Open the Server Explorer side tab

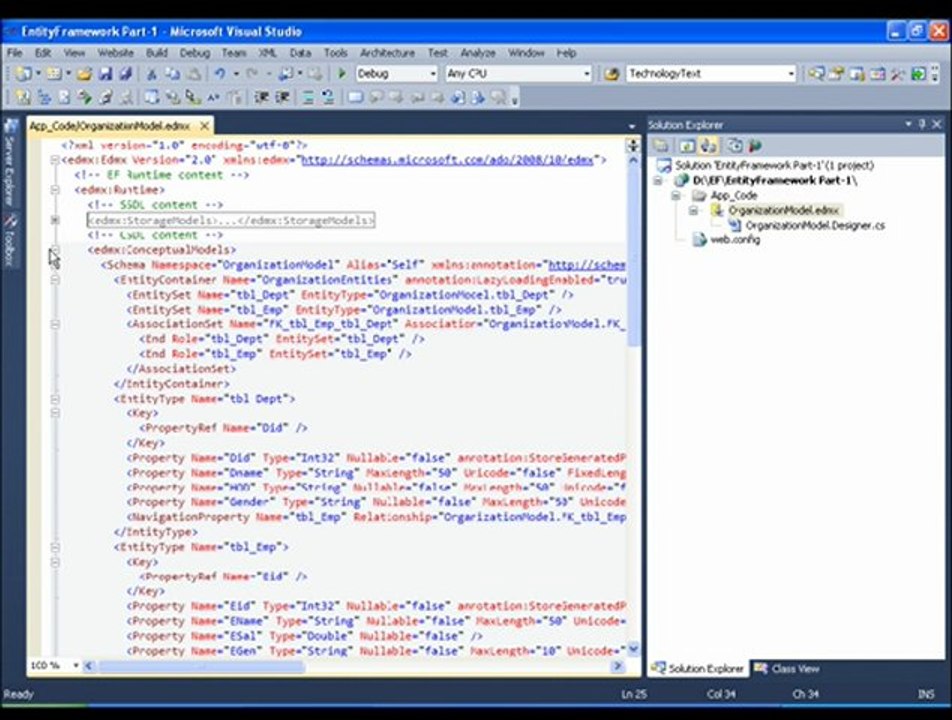tap(10, 161)
